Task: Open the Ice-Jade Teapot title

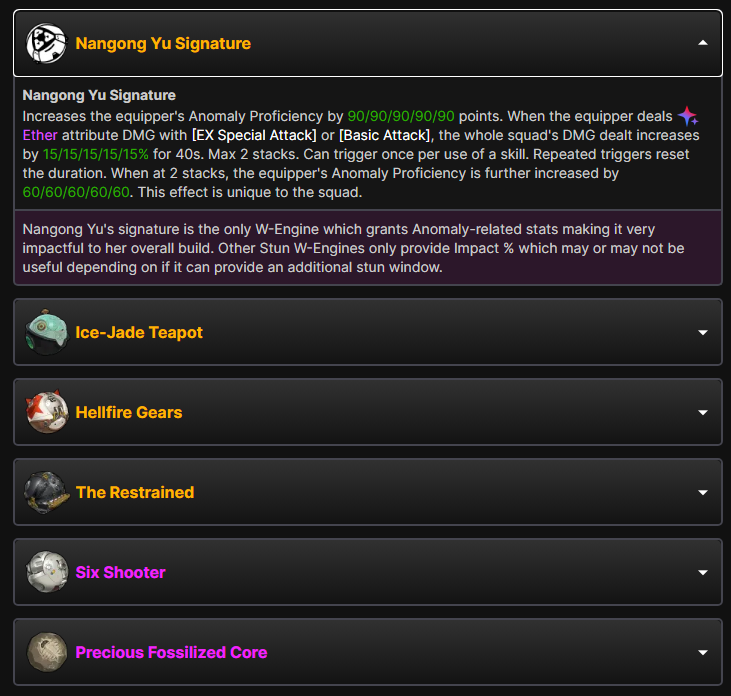Action: (x=139, y=332)
